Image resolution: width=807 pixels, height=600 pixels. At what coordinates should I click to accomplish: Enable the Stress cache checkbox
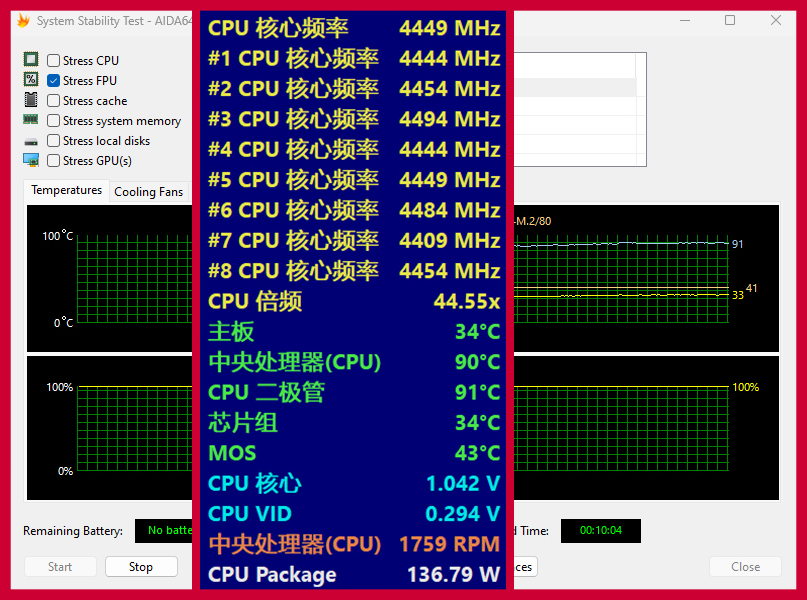[54, 101]
